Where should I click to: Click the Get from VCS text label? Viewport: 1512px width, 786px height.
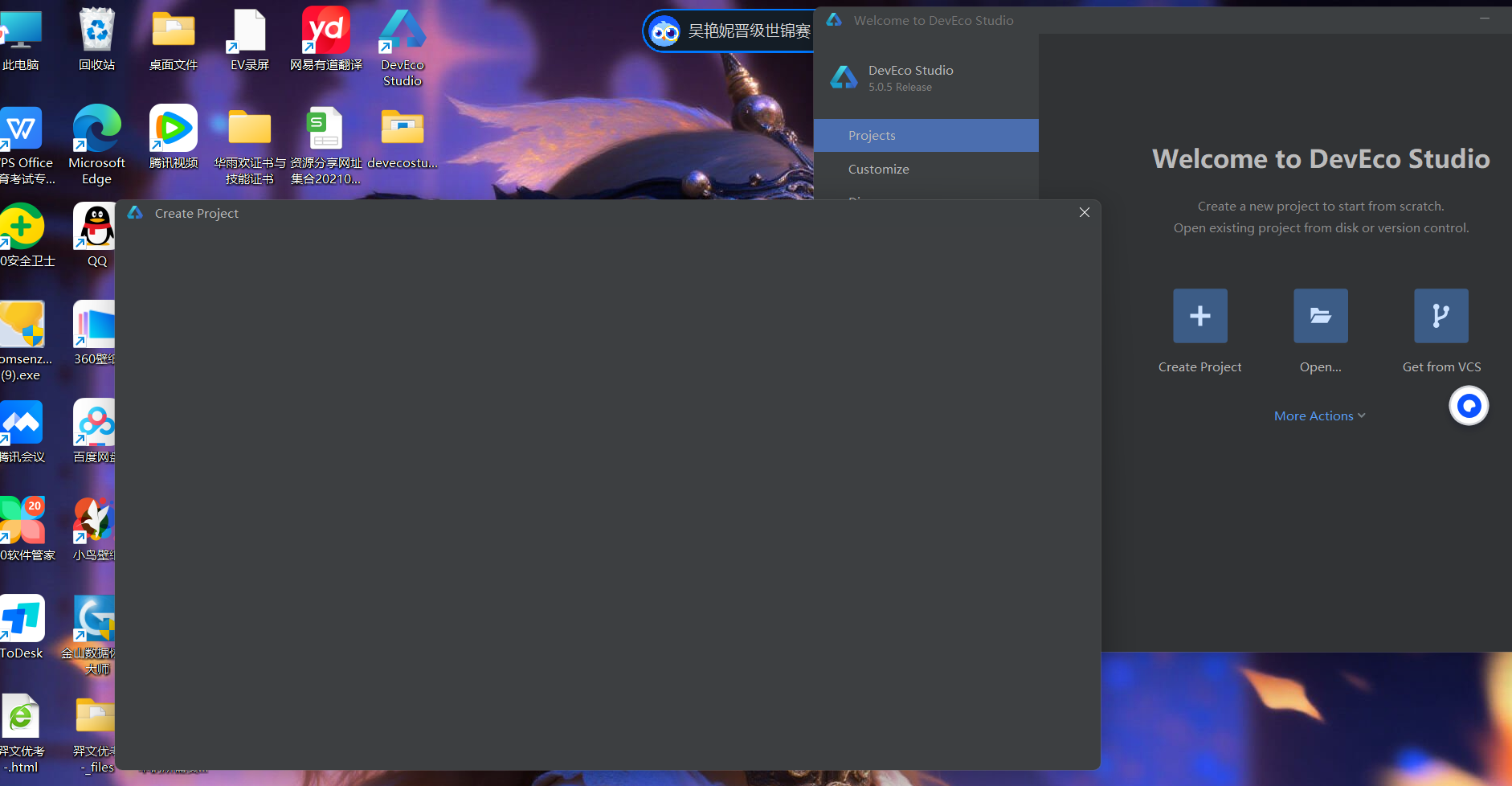[1441, 366]
